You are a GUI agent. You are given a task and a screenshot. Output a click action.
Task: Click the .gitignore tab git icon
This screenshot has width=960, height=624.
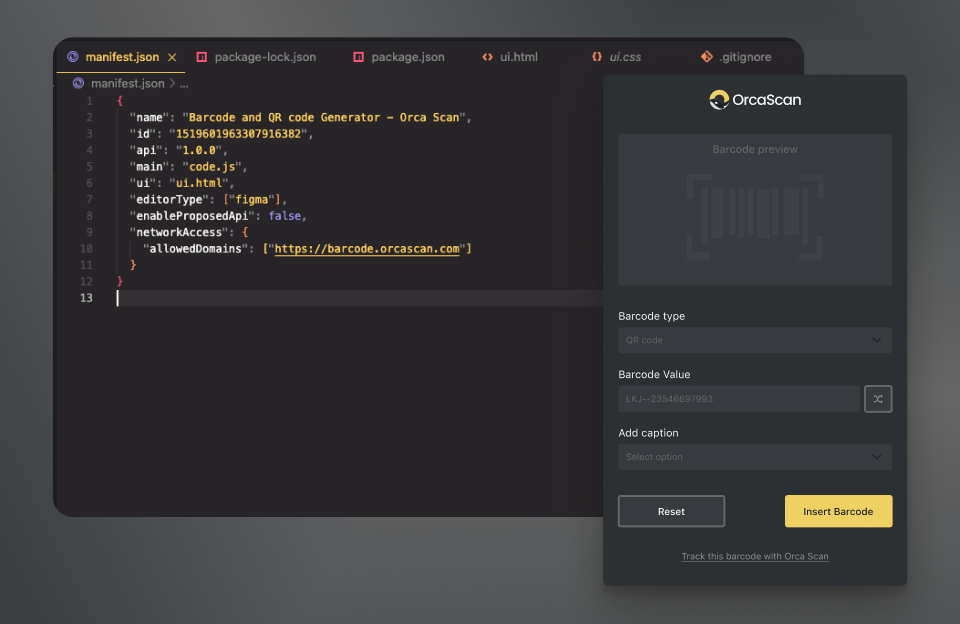point(706,57)
